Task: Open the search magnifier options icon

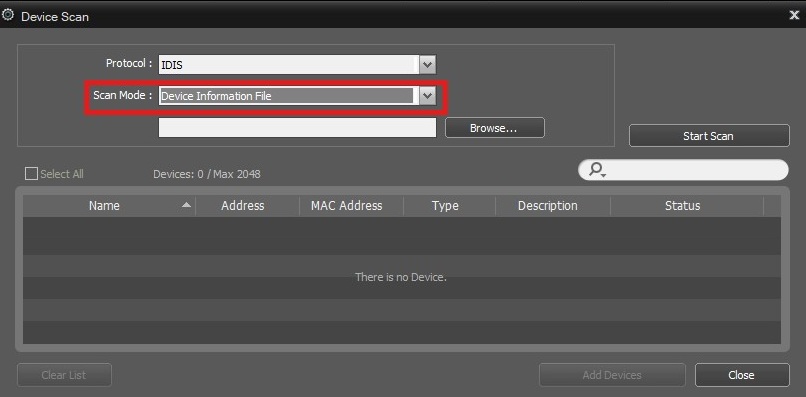Action: pos(597,170)
